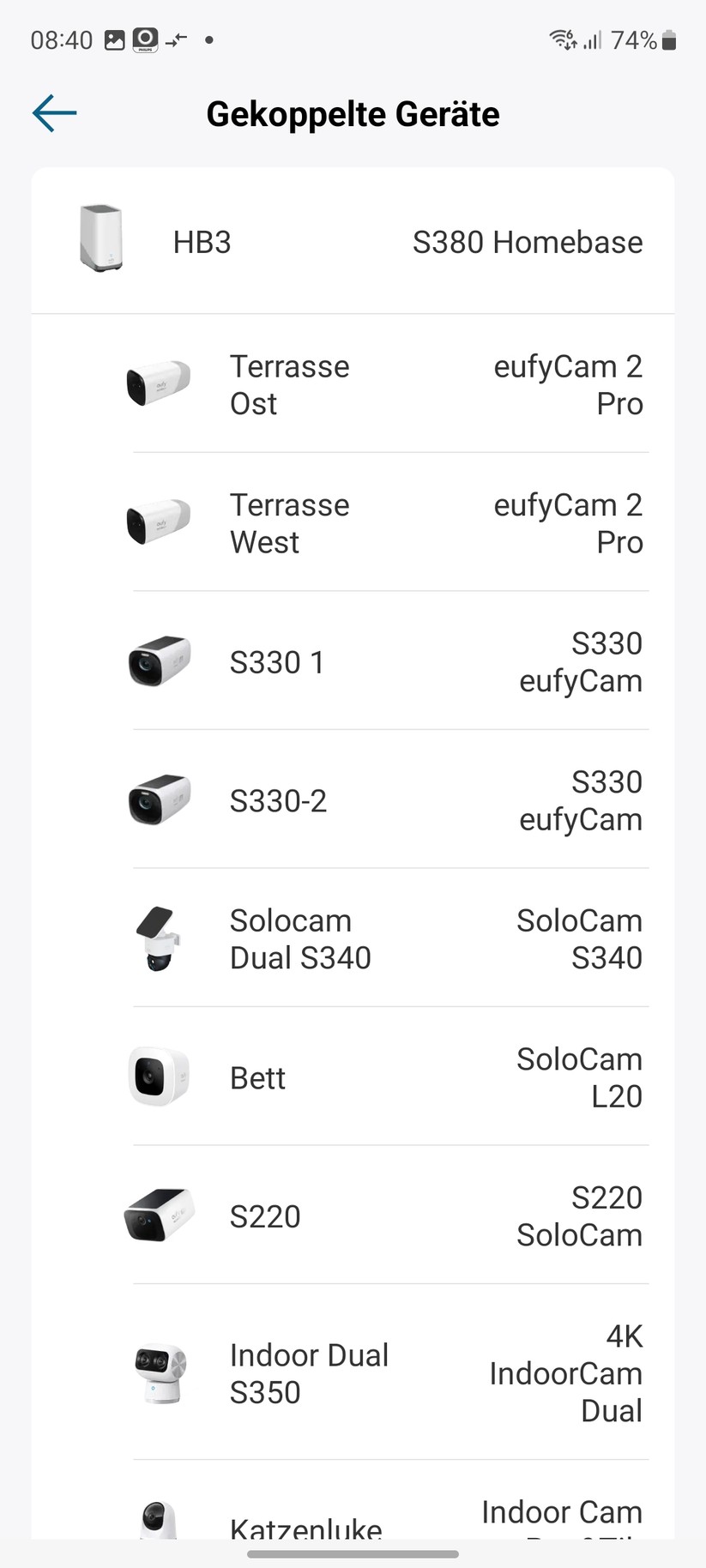Viewport: 706px width, 1568px height.
Task: Tap the S330 1 eufyCam icon
Action: (x=160, y=661)
